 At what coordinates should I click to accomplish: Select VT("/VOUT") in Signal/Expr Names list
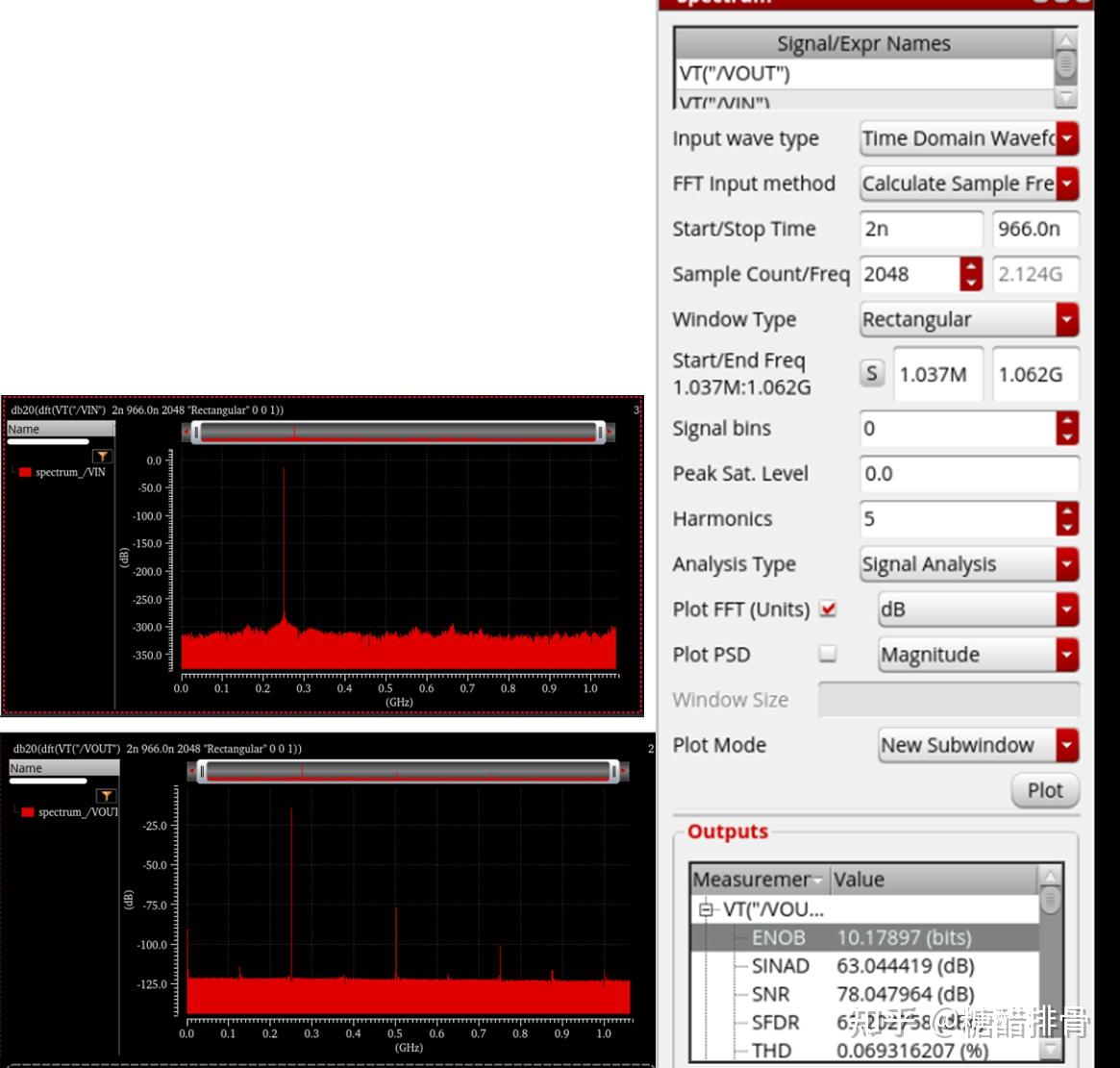(x=864, y=74)
